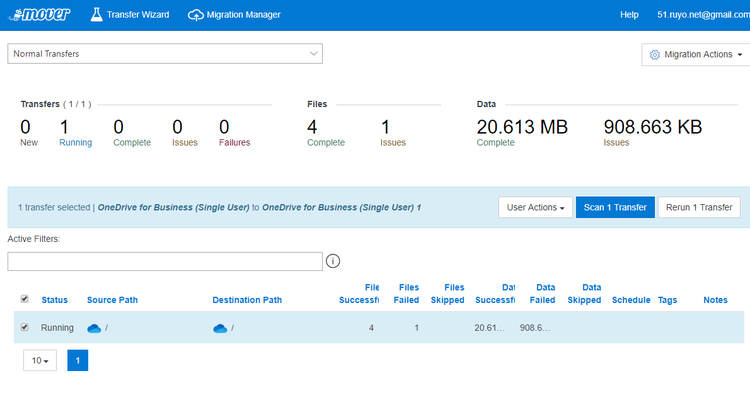Sort by the Data Failed column

tap(542, 294)
